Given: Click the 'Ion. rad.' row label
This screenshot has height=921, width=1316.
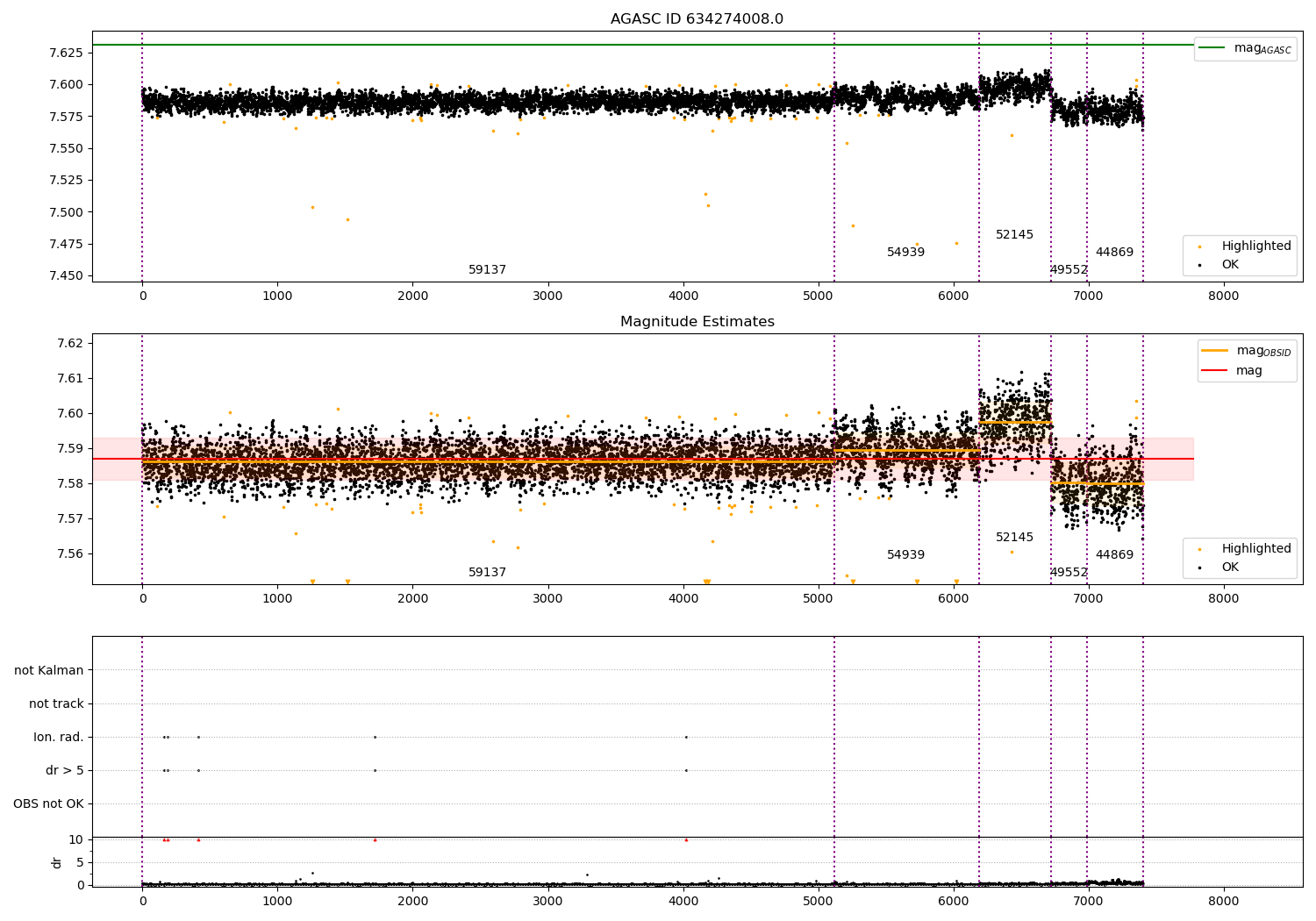Looking at the screenshot, I should (59, 738).
